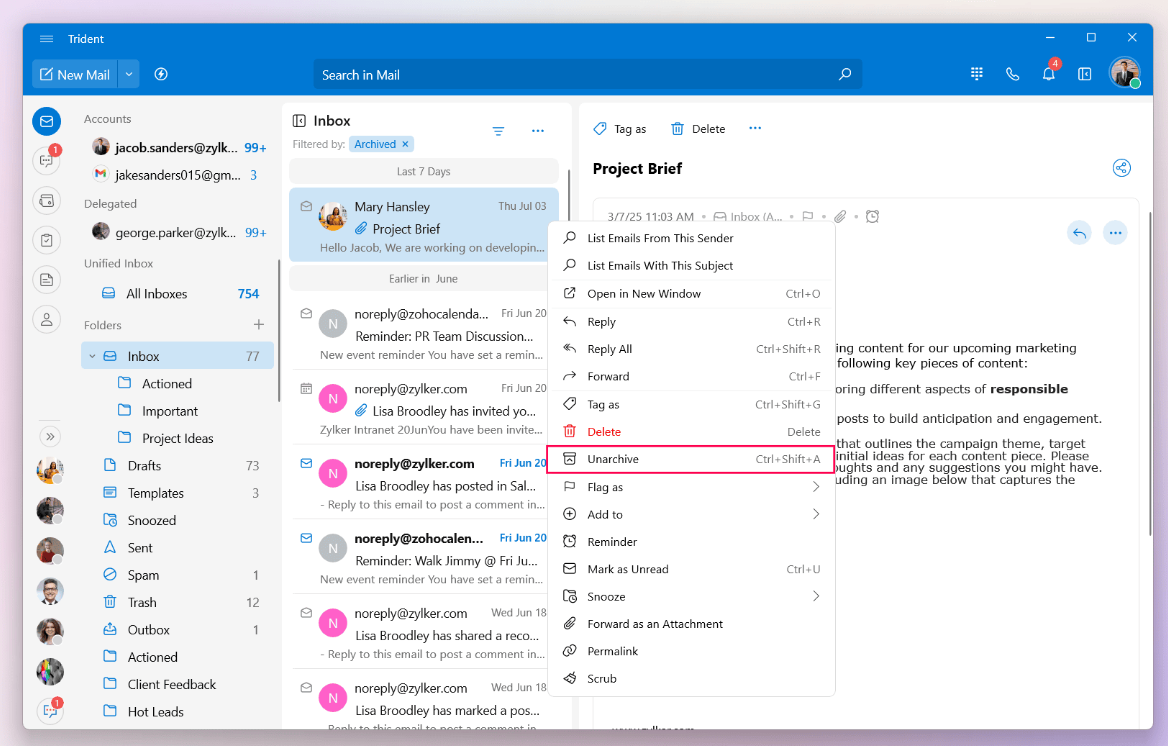This screenshot has width=1168, height=746.
Task: Open the Snoozed folder
Action: [179, 520]
